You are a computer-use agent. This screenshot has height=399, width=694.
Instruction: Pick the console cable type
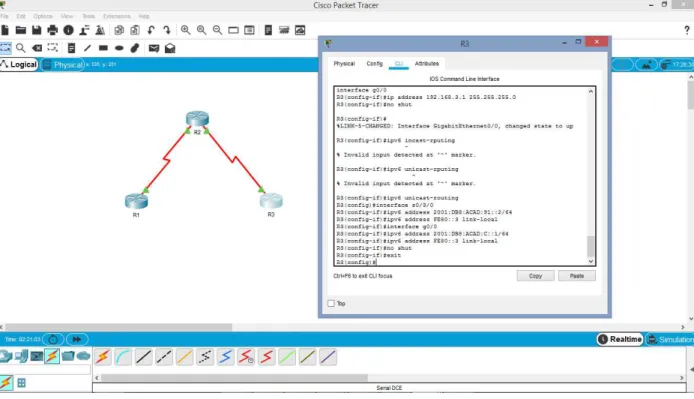123,356
